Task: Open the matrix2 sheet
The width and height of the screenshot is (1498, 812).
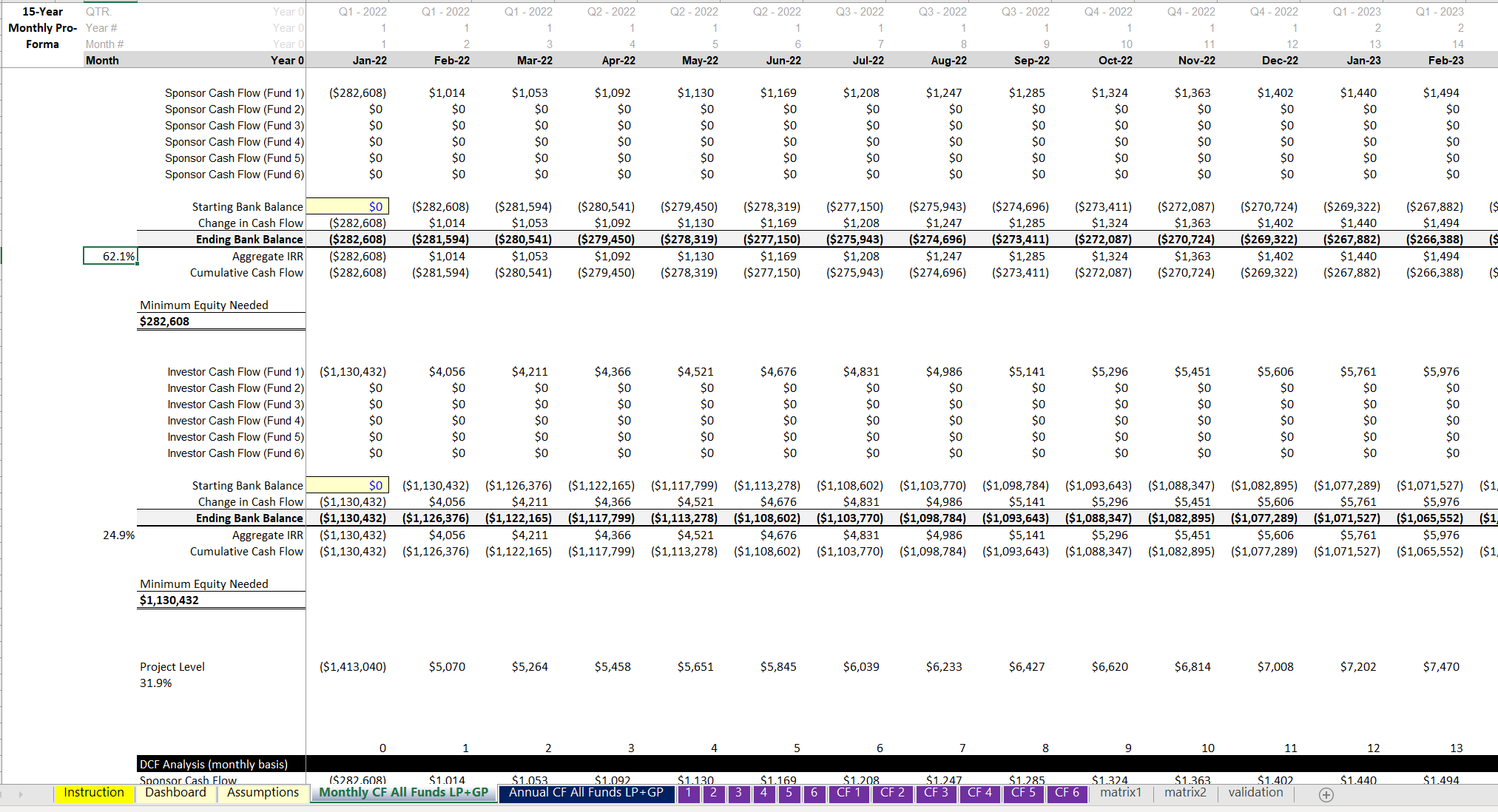Action: tap(1184, 792)
